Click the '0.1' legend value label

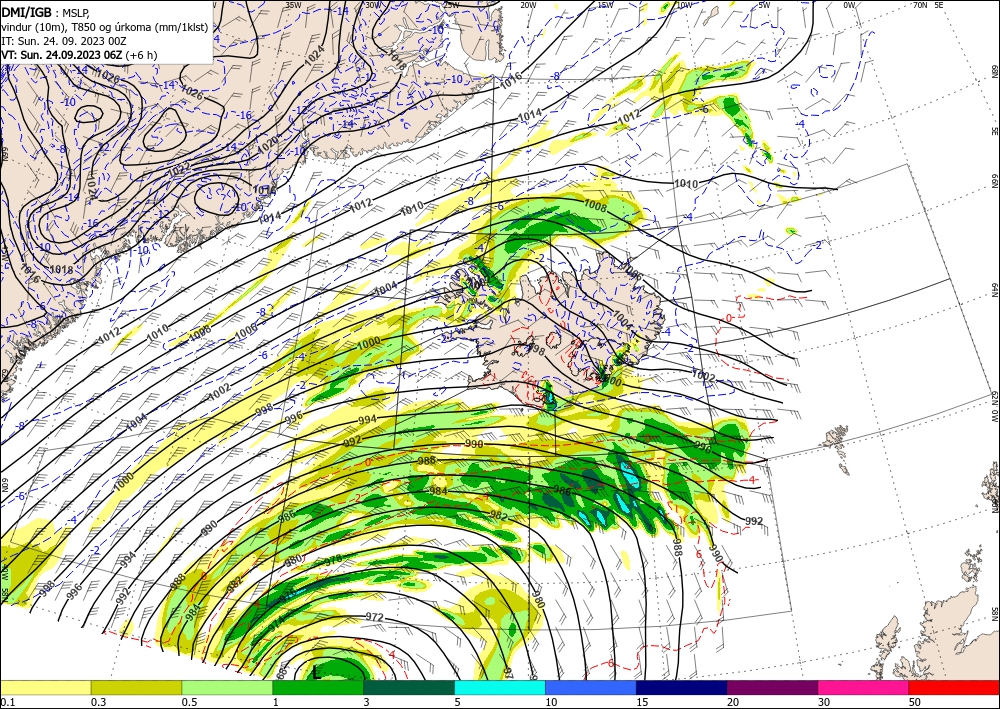point(9,702)
